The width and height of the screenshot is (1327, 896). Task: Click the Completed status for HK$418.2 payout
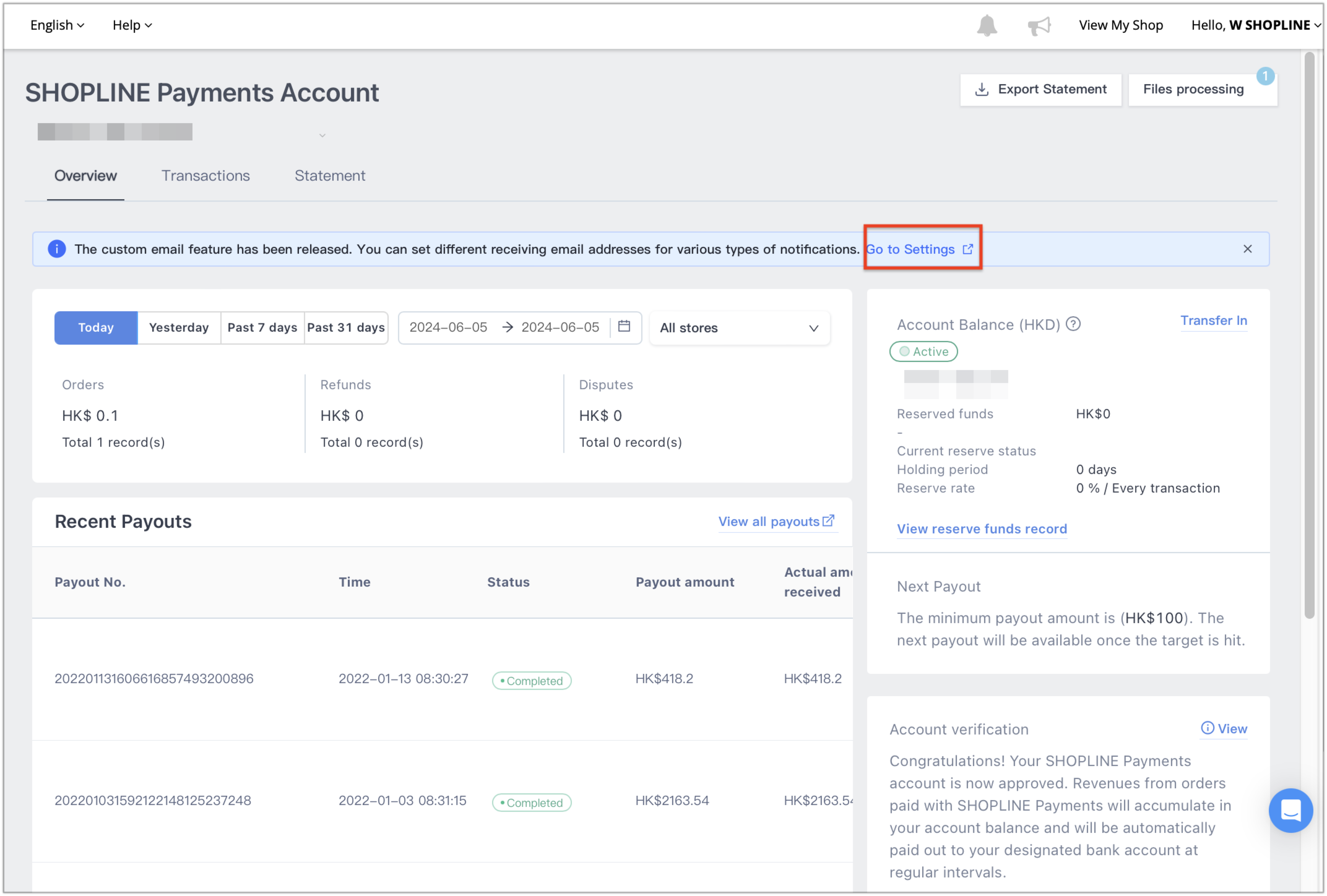532,681
